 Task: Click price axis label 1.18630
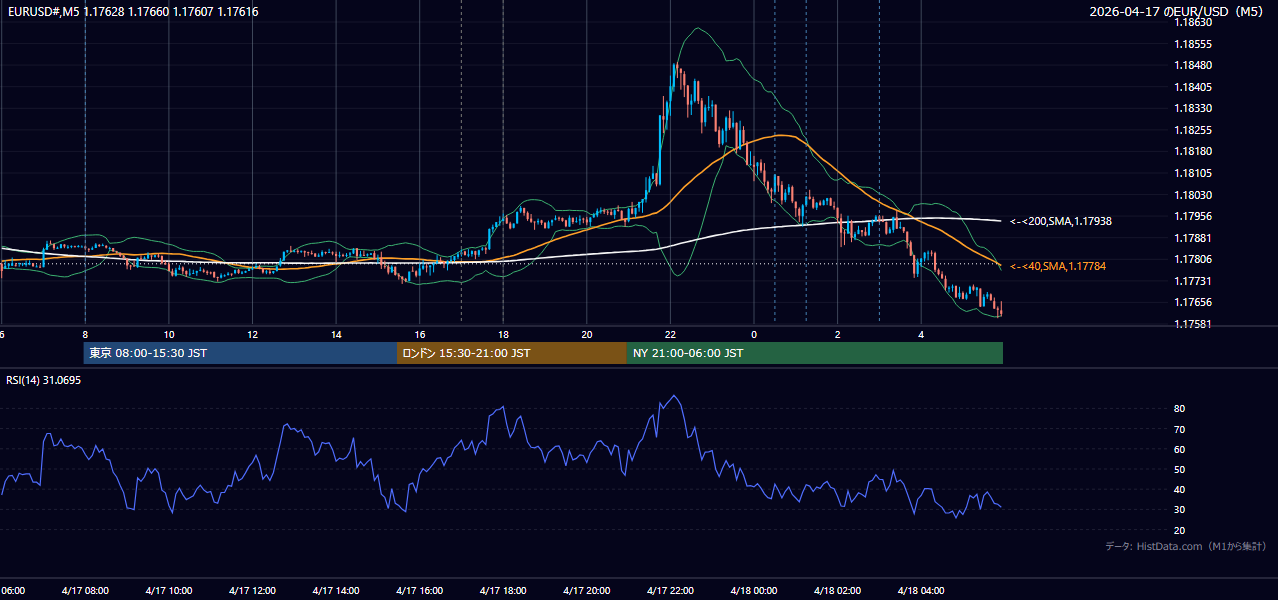(1193, 22)
